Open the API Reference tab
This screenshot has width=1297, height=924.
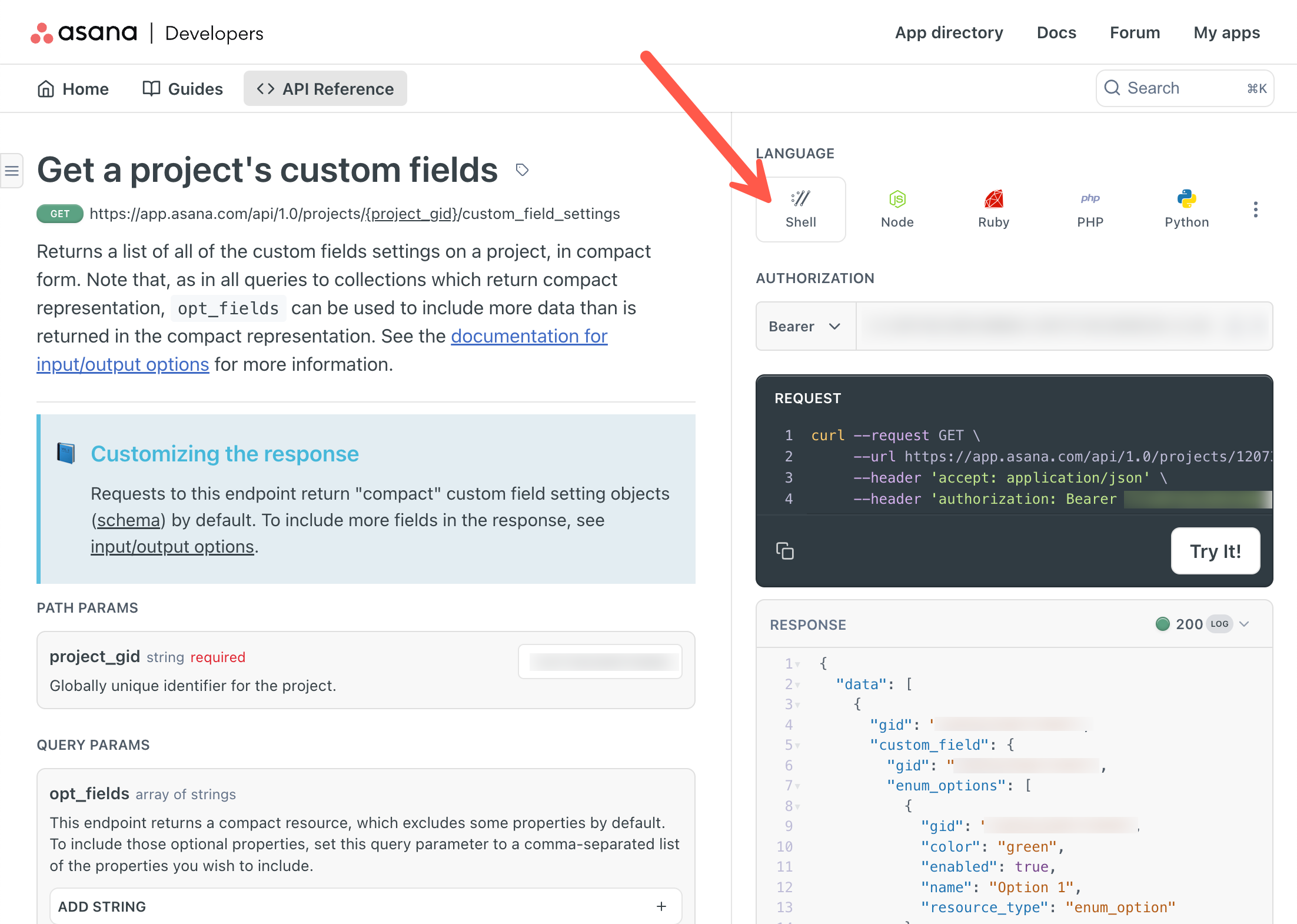(325, 89)
